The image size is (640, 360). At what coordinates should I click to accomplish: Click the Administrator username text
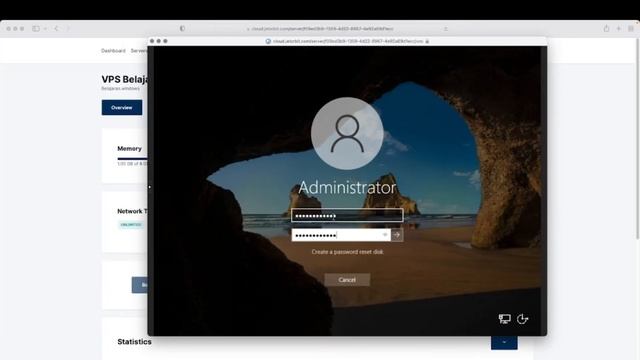click(347, 187)
